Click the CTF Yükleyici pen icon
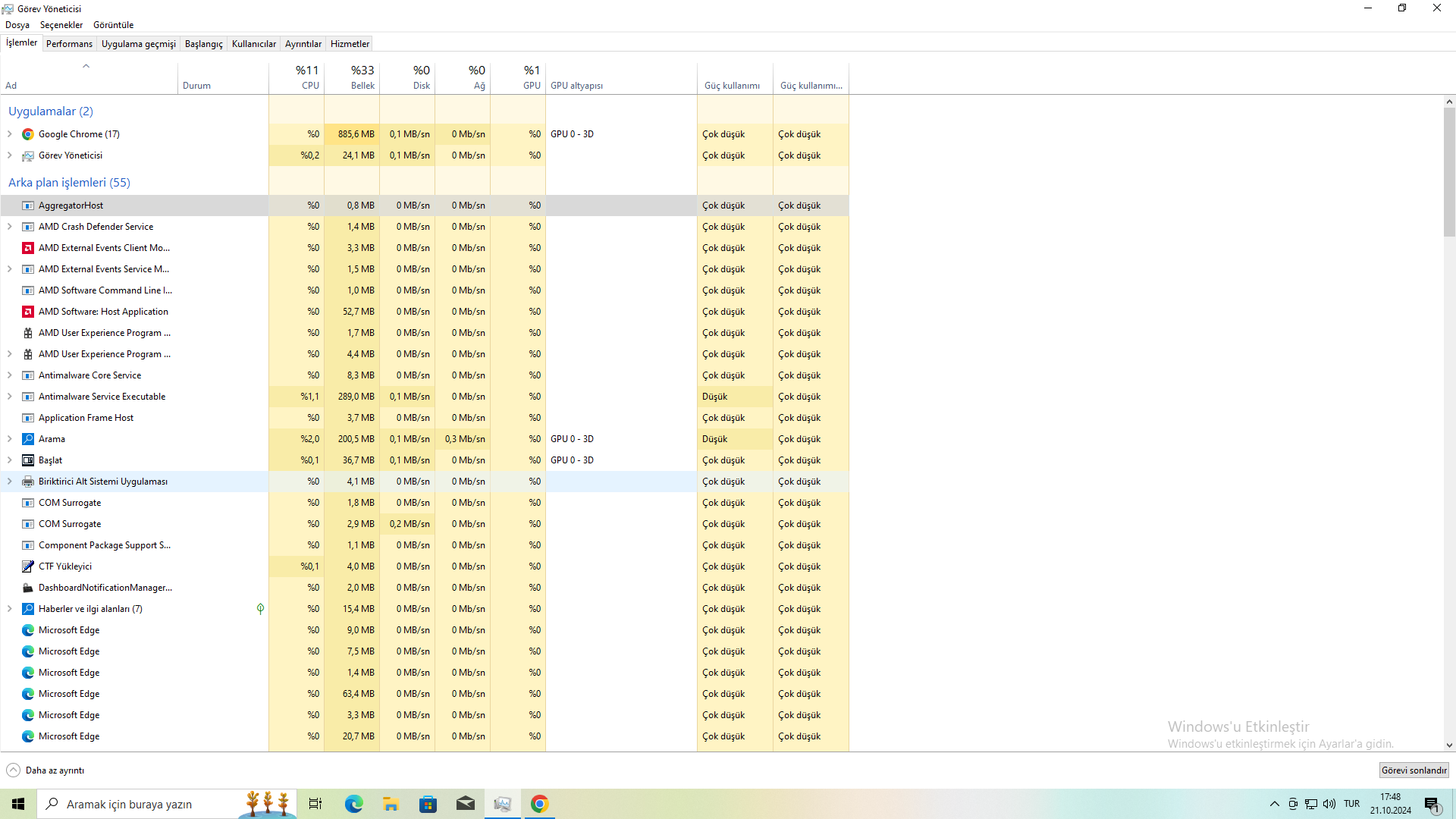 (x=28, y=566)
